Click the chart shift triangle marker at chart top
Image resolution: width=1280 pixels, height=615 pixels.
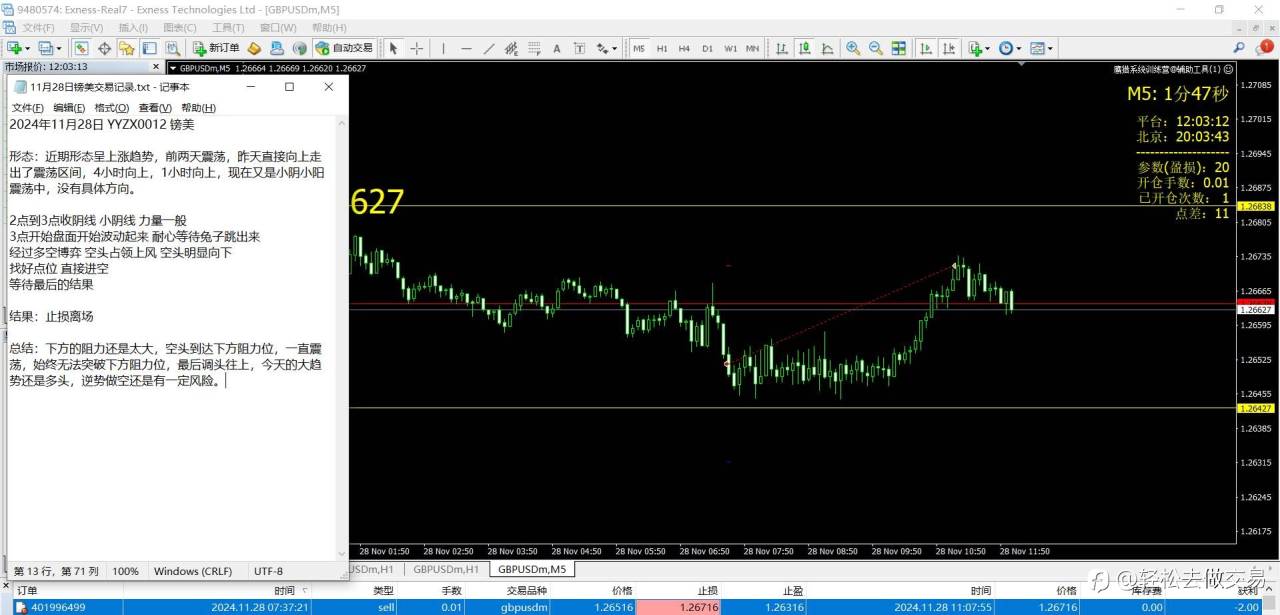pos(1021,64)
